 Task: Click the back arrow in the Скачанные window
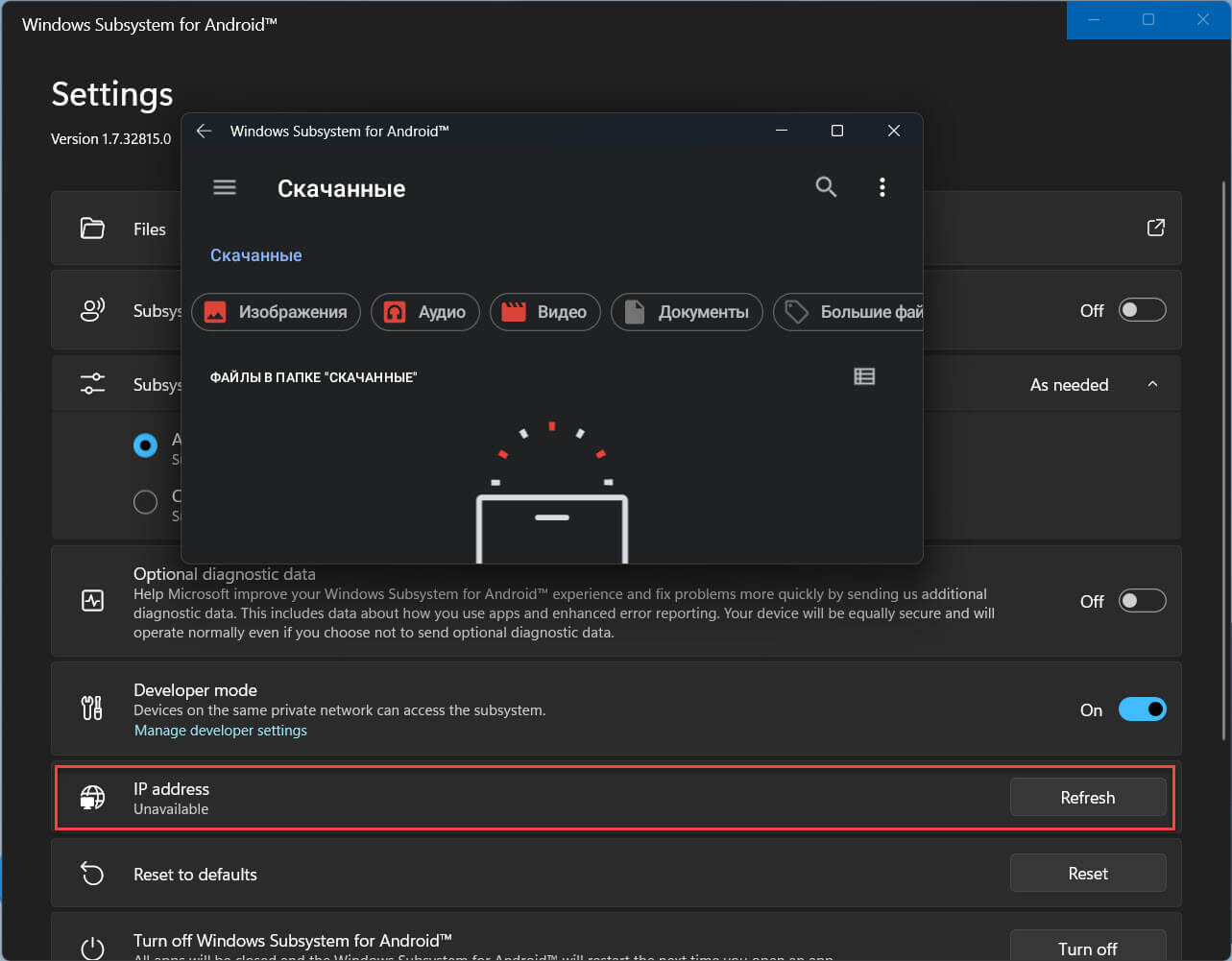tap(204, 131)
